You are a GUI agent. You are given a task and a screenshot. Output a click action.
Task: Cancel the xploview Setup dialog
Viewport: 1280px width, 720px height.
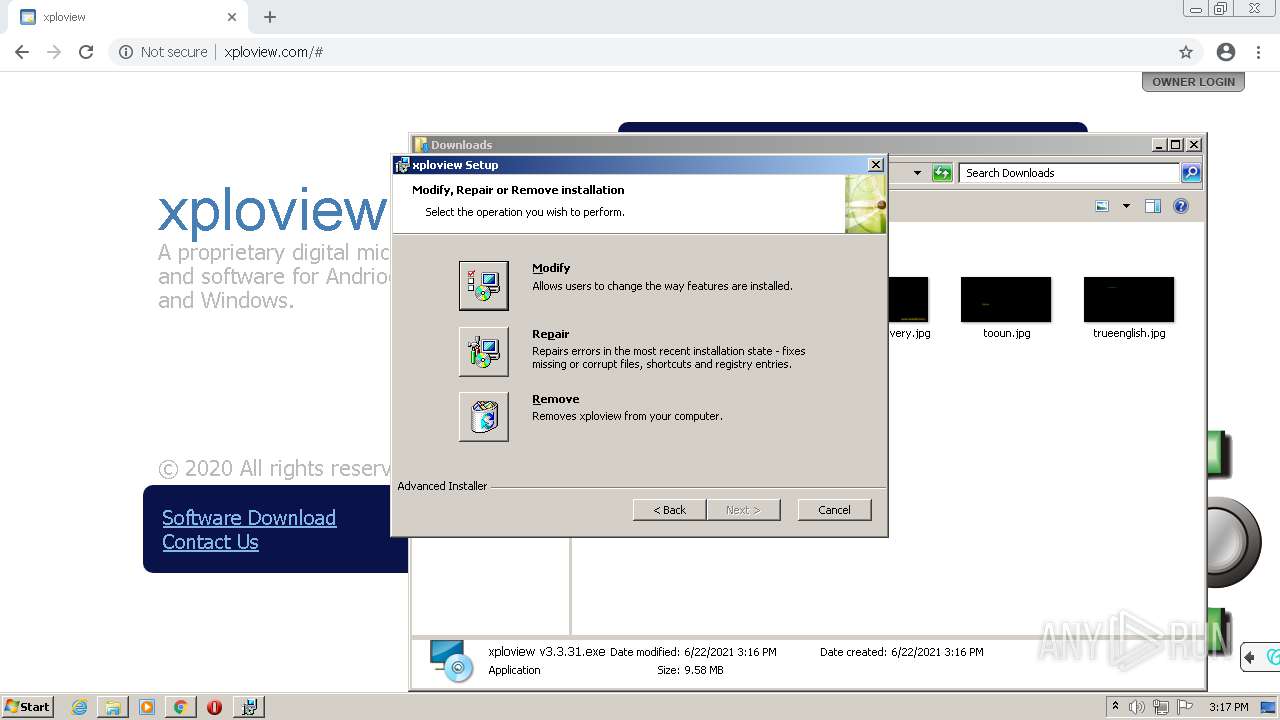pyautogui.click(x=834, y=510)
